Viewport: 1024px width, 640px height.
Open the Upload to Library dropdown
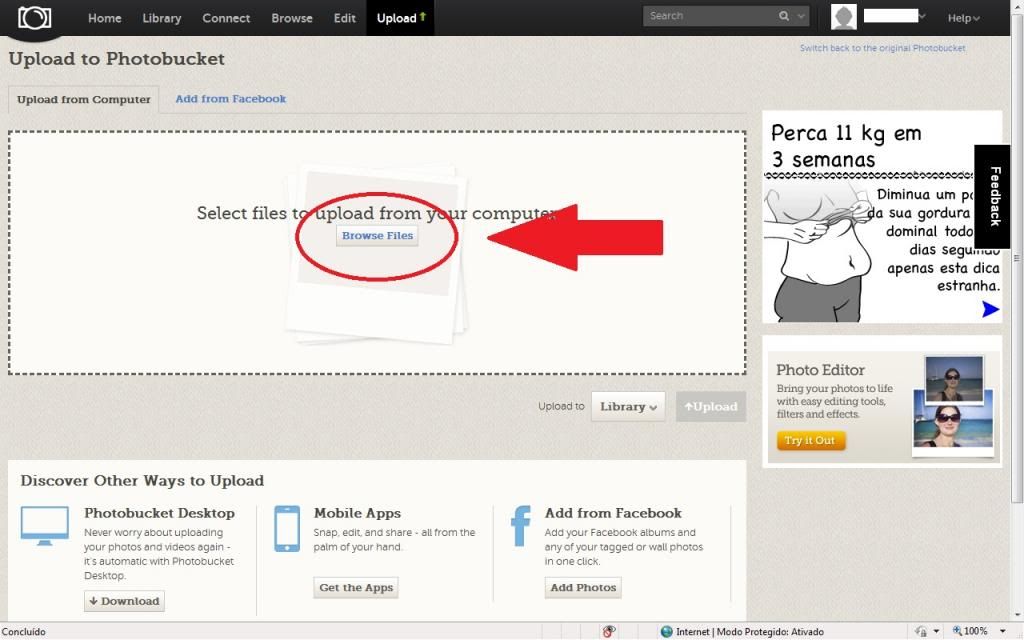[x=628, y=406]
